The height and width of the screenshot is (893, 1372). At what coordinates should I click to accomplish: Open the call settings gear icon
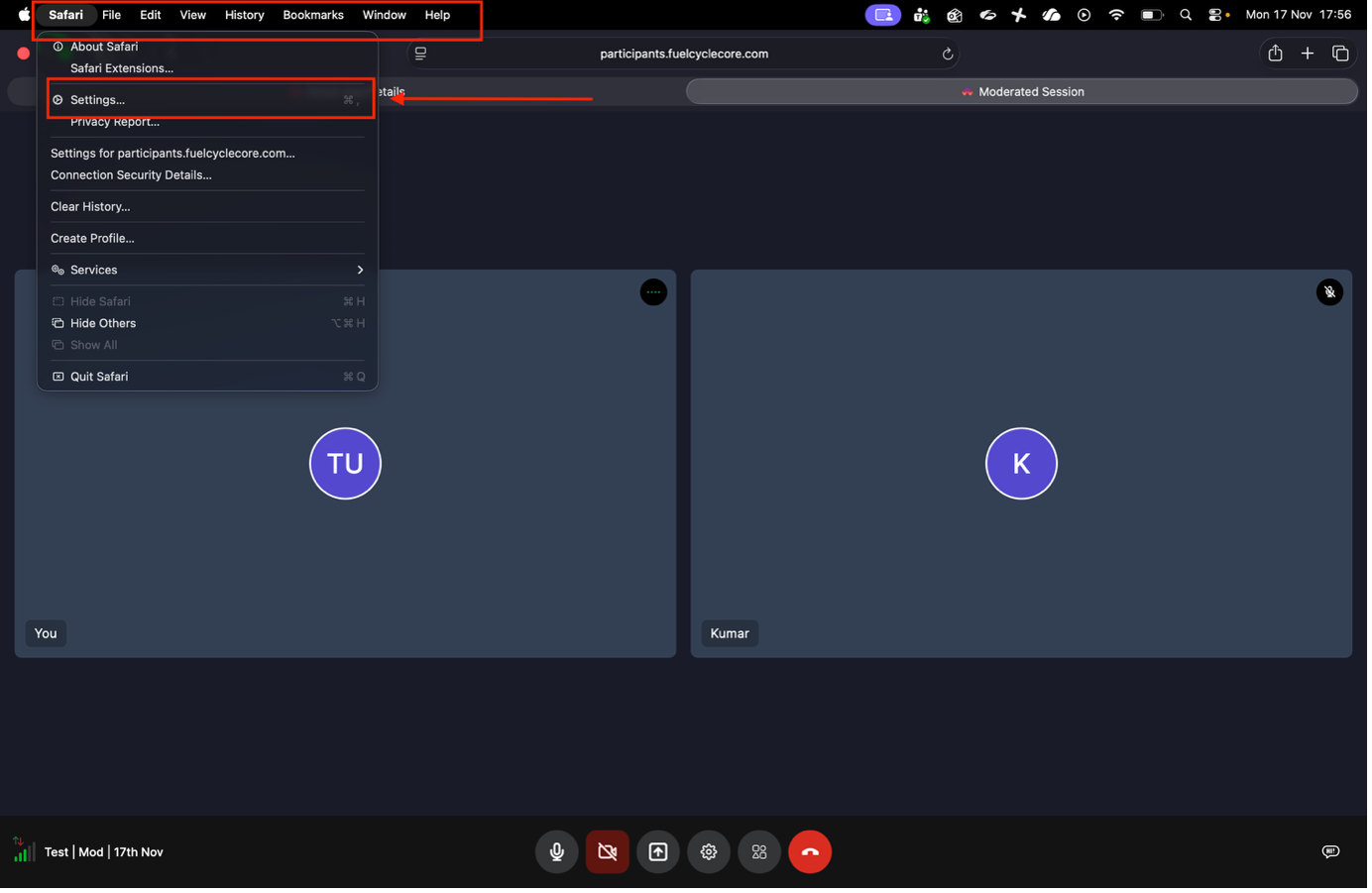[709, 851]
